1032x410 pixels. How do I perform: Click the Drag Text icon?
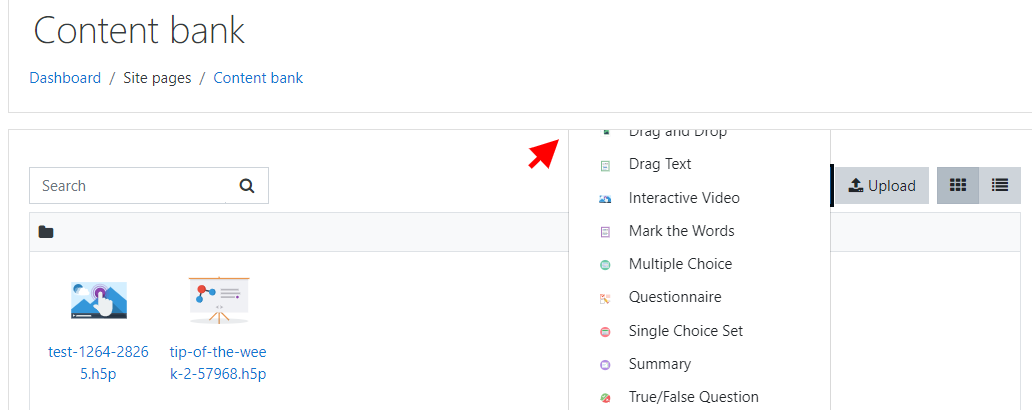[606, 167]
